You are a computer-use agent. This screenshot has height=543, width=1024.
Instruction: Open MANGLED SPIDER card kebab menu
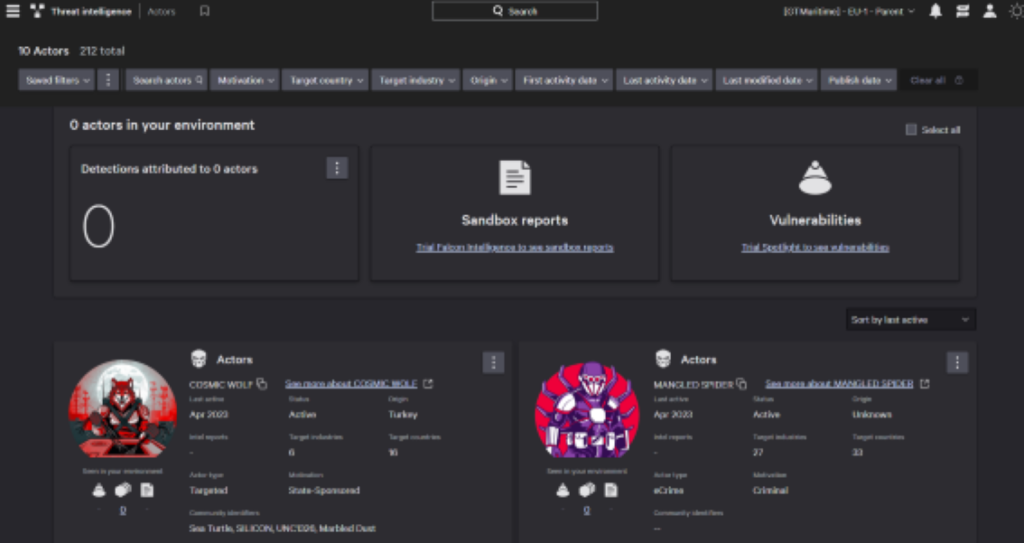tap(957, 363)
